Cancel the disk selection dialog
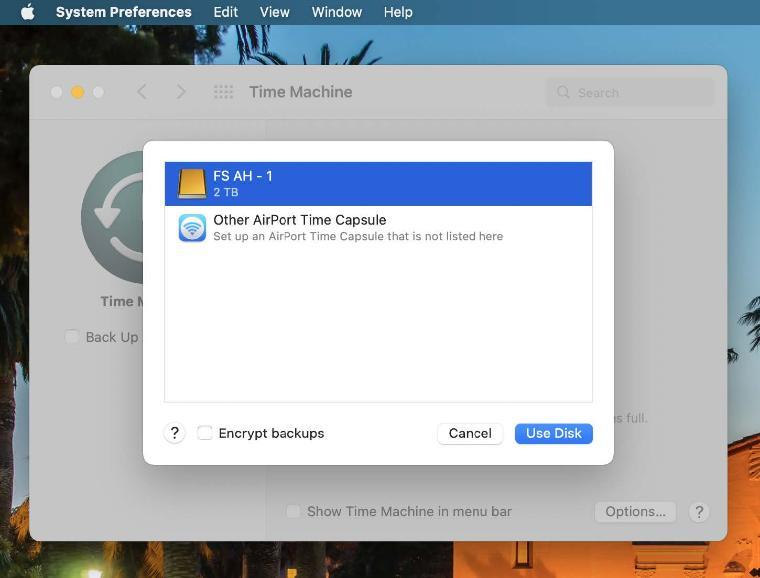Screen dimensions: 760x578 469,433
